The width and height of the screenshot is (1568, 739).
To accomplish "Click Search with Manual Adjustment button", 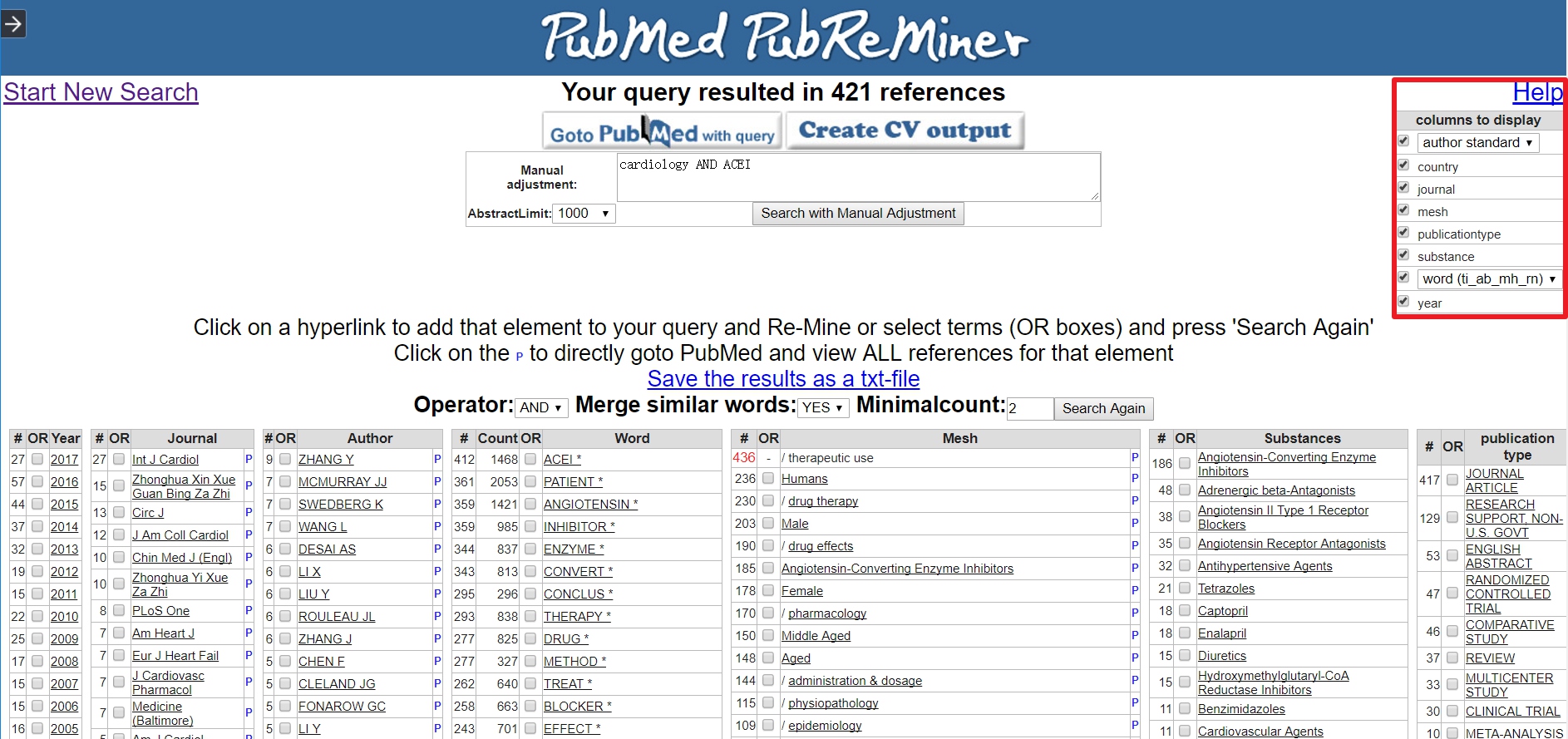I will (x=858, y=214).
